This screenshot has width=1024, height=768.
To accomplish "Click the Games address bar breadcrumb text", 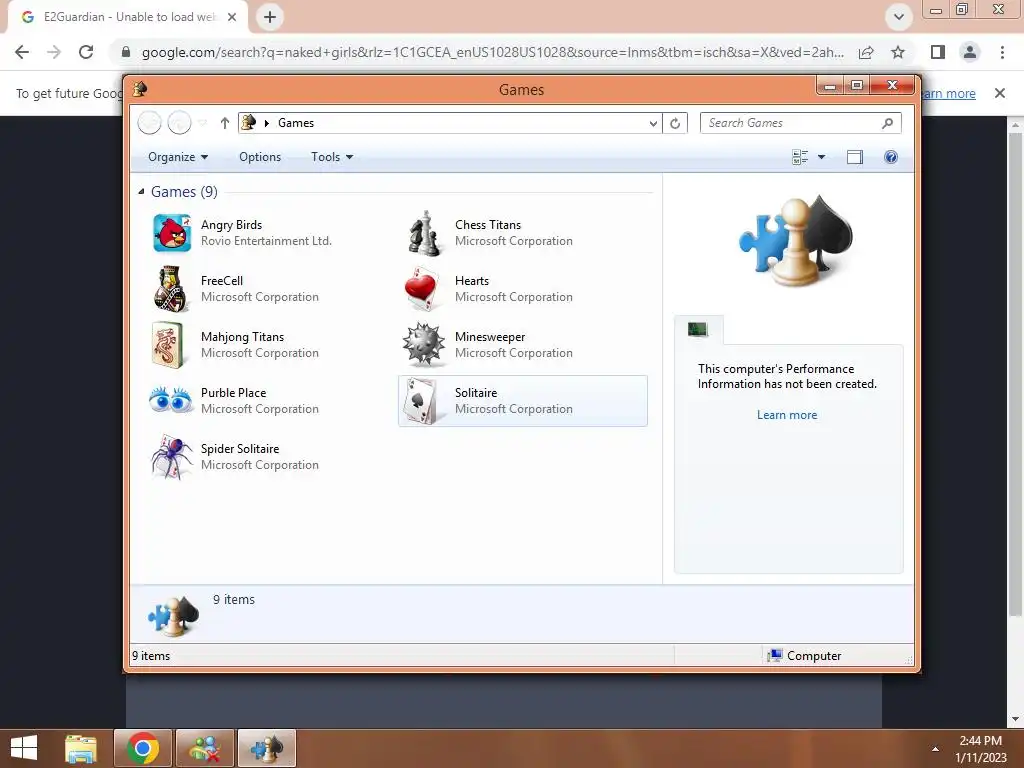I will point(296,123).
